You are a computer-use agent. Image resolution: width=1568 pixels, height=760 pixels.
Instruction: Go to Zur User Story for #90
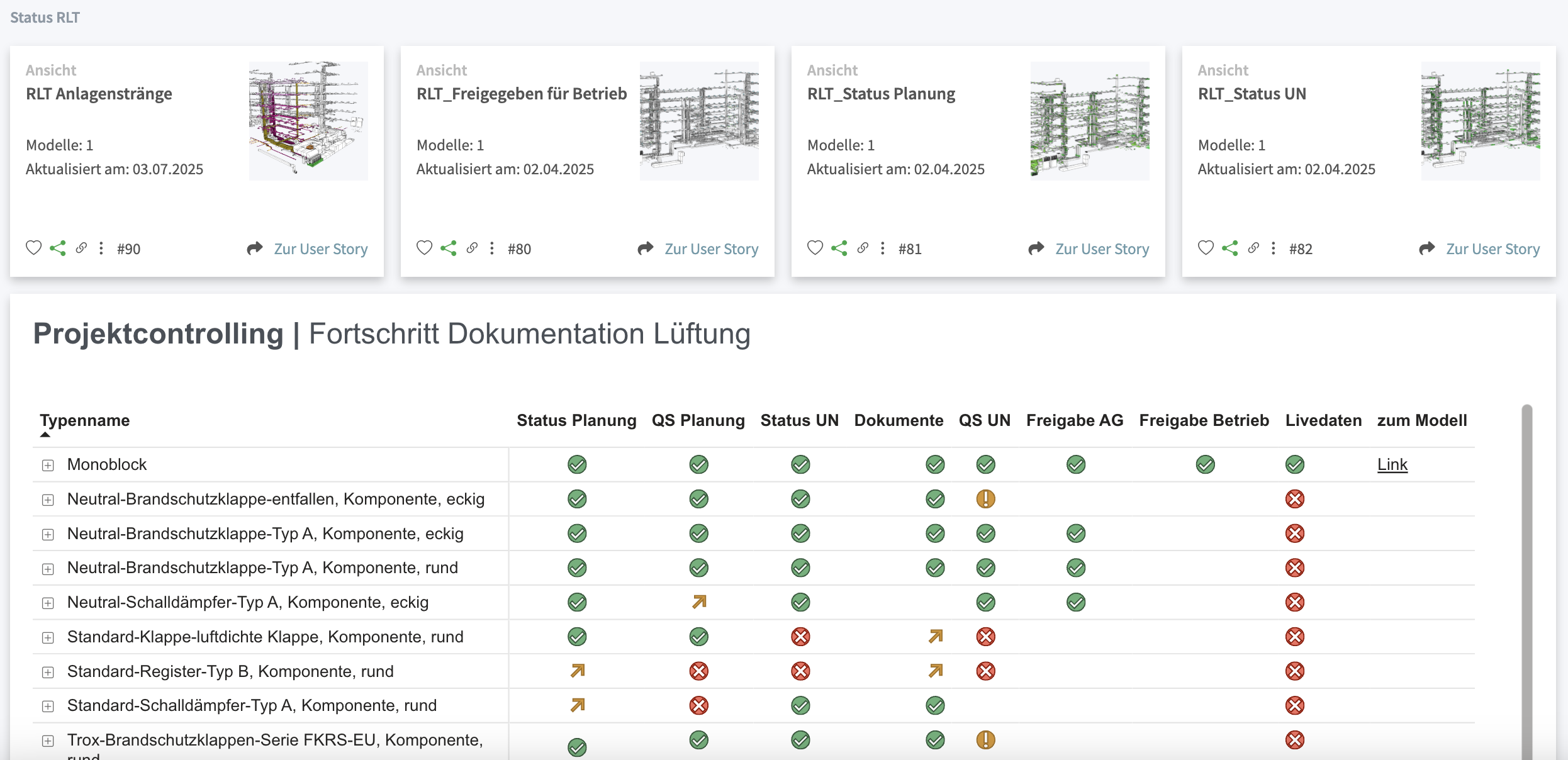tap(320, 249)
